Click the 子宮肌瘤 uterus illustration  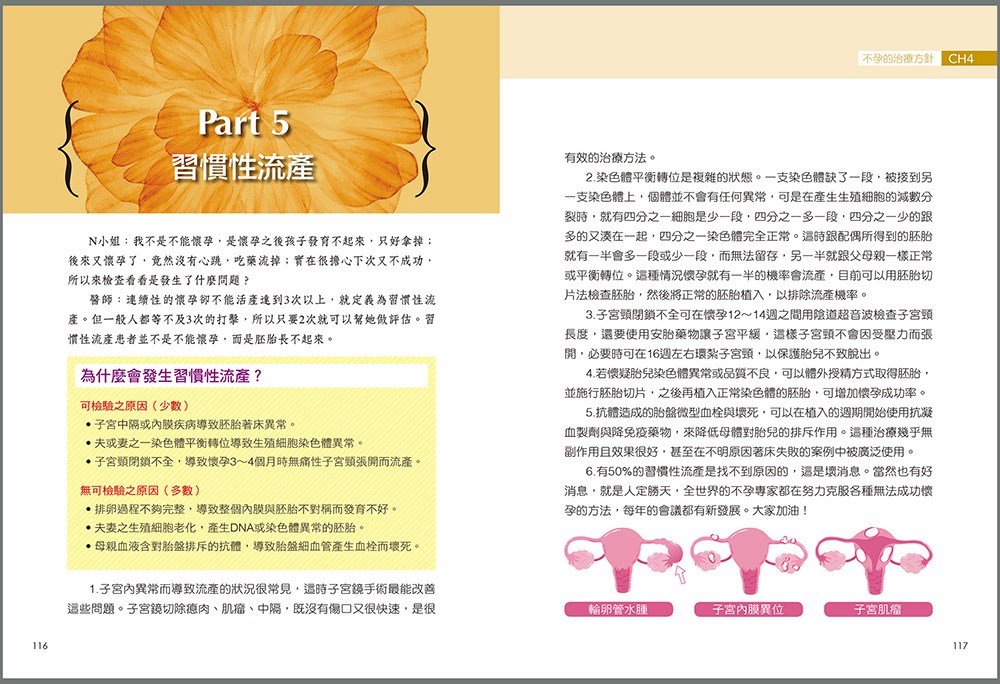[x=874, y=559]
